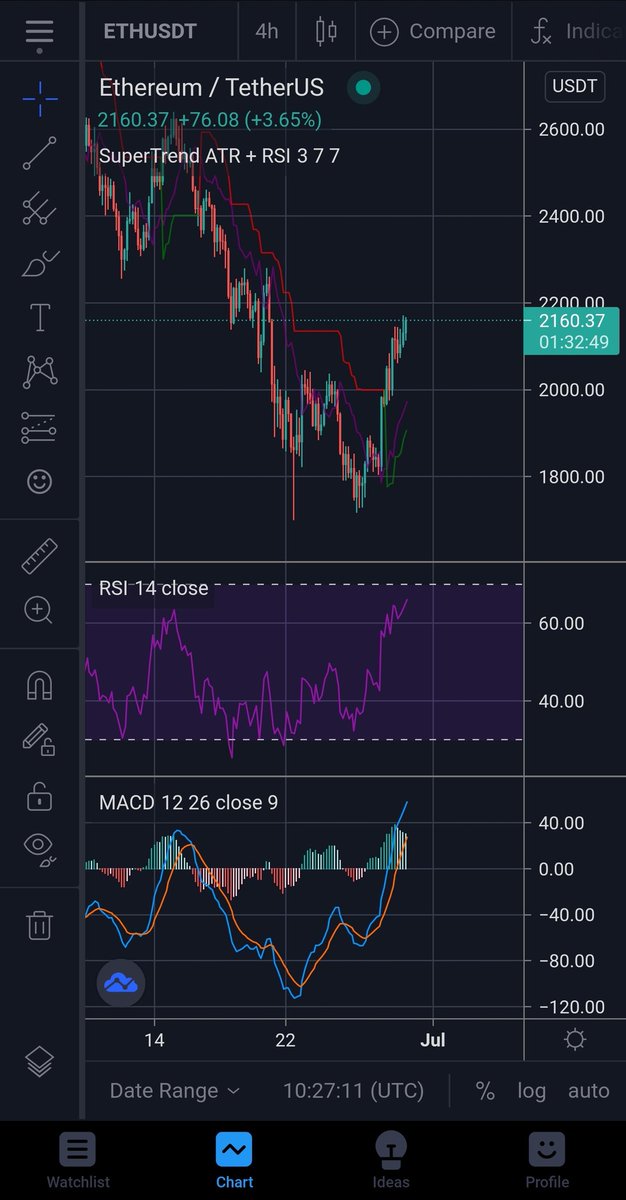Open the emoji icons tool

39,482
